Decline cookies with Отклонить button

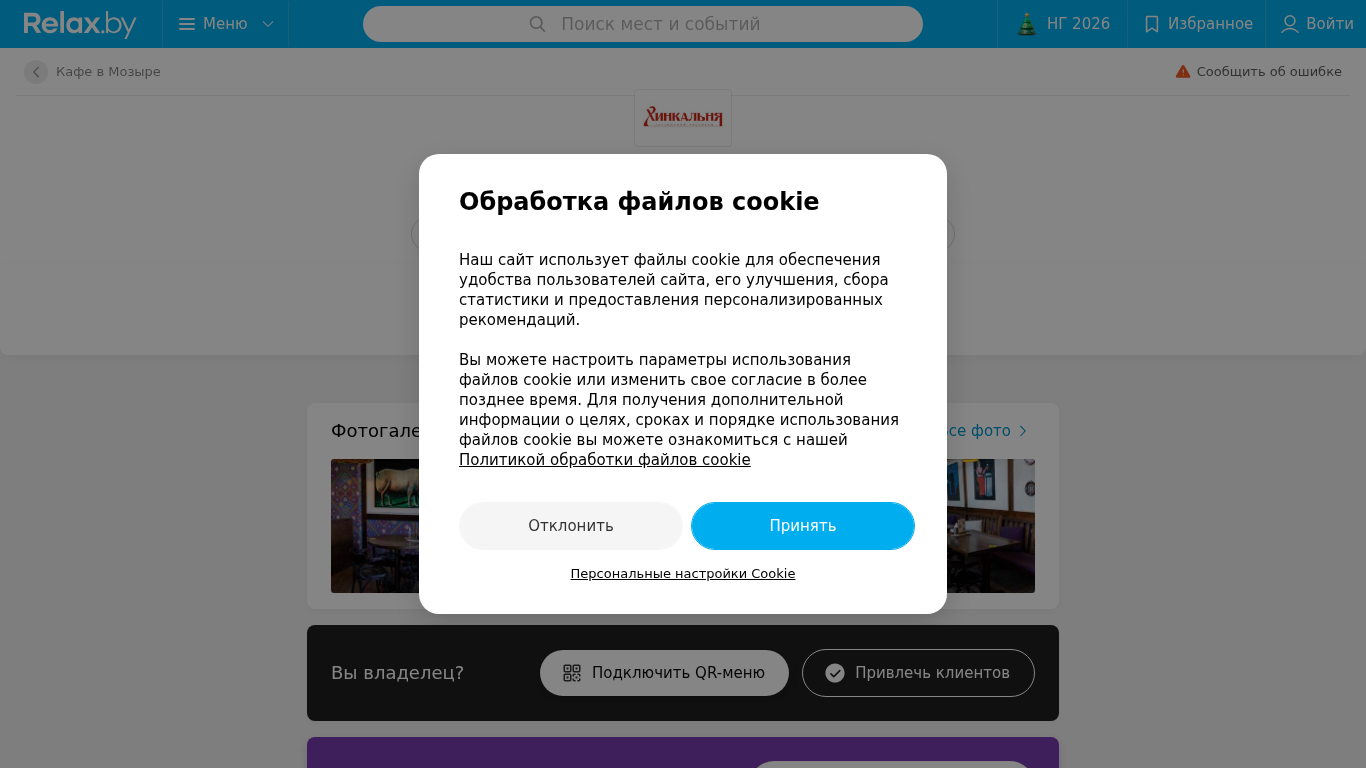tap(571, 526)
